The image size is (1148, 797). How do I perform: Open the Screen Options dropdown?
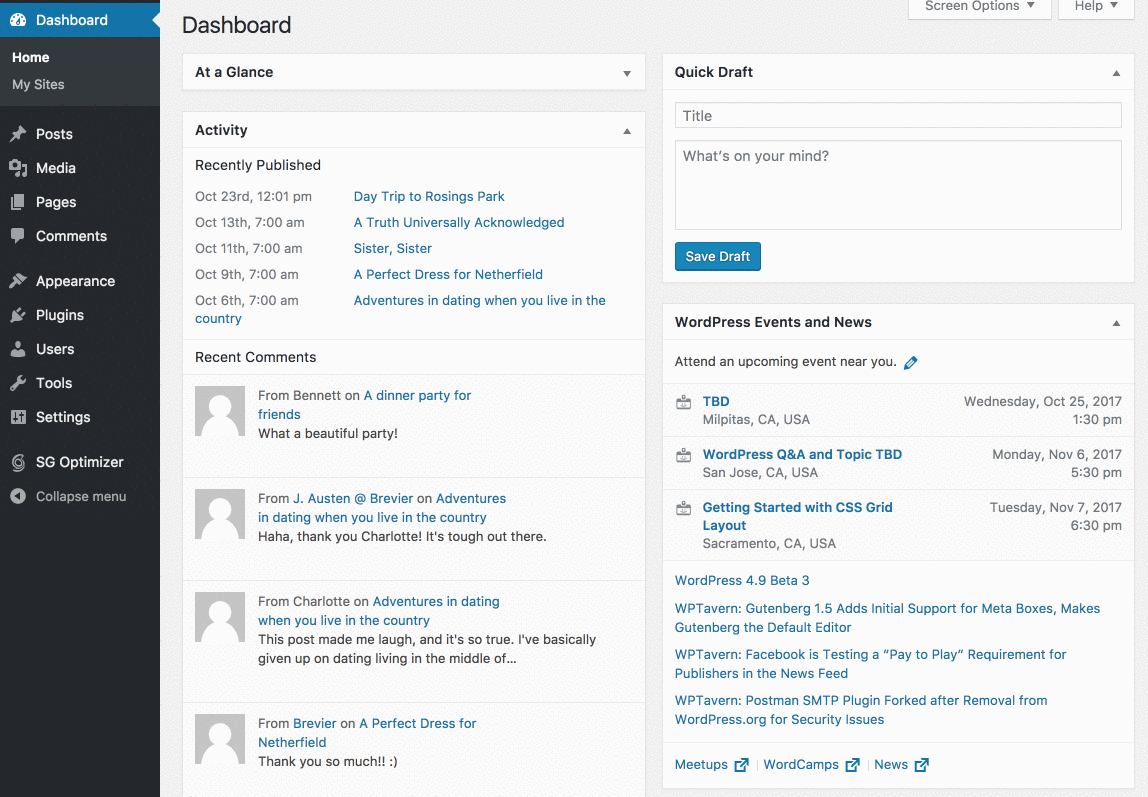[x=980, y=7]
